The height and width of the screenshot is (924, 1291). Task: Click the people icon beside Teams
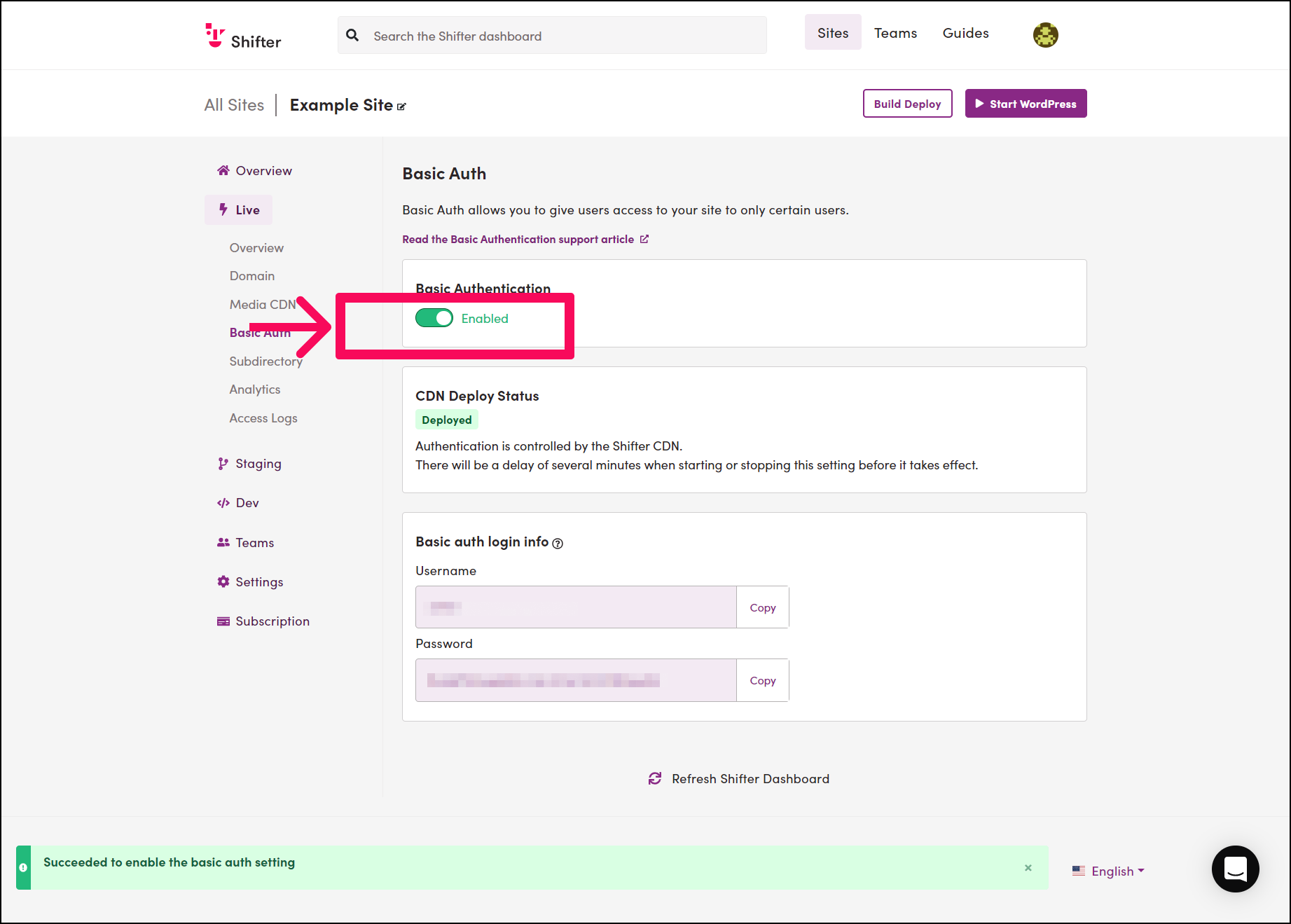coord(223,542)
